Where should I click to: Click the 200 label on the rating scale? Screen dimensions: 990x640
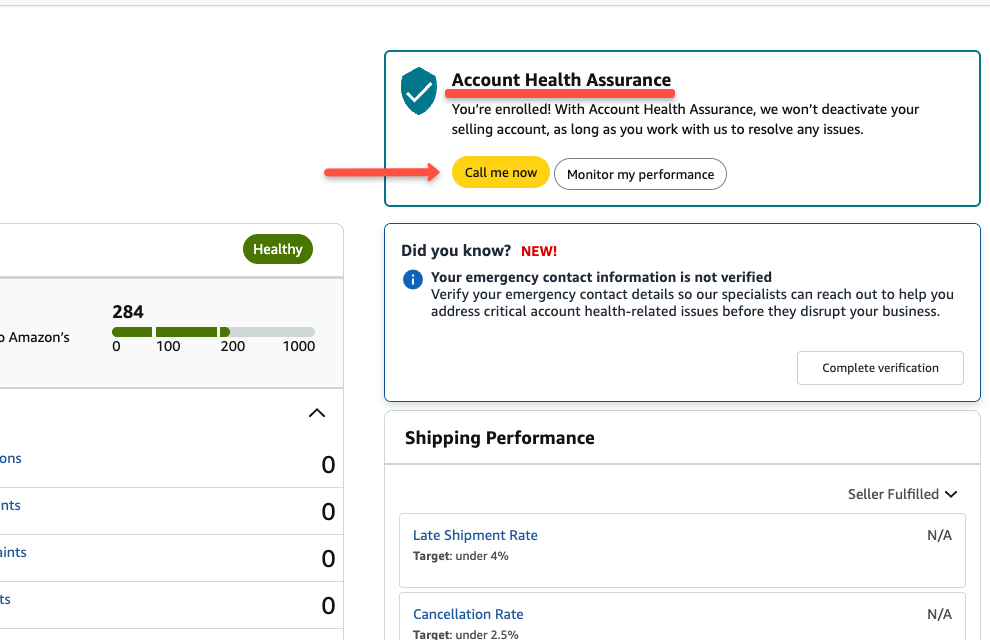point(233,347)
